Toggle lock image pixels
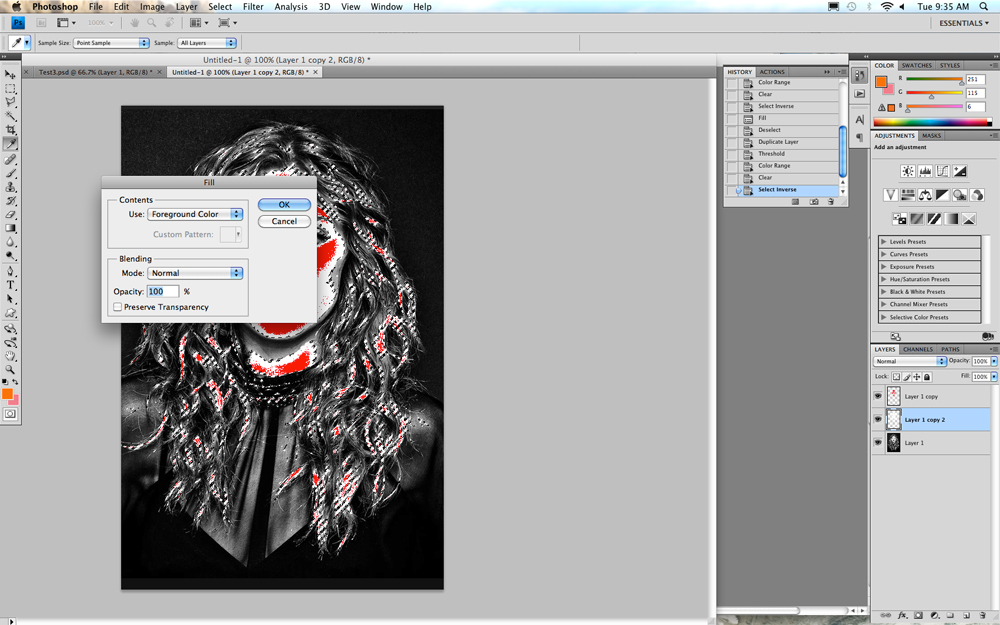 pos(906,377)
